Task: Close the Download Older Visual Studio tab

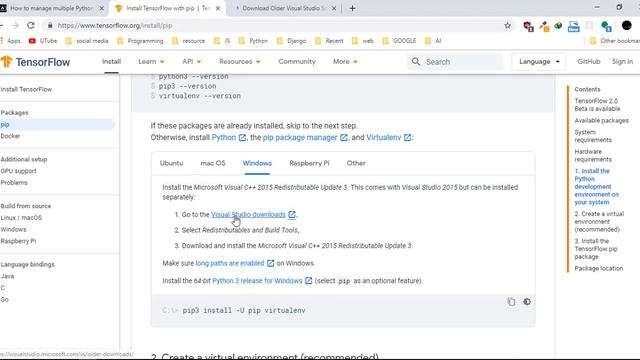Action: point(333,8)
